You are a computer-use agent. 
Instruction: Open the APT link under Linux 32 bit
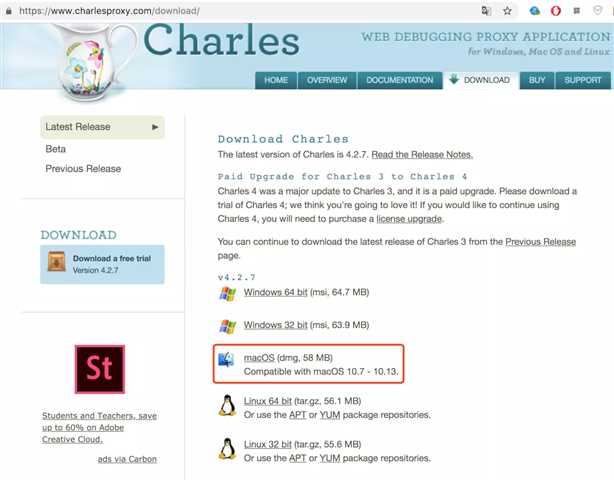click(x=297, y=458)
